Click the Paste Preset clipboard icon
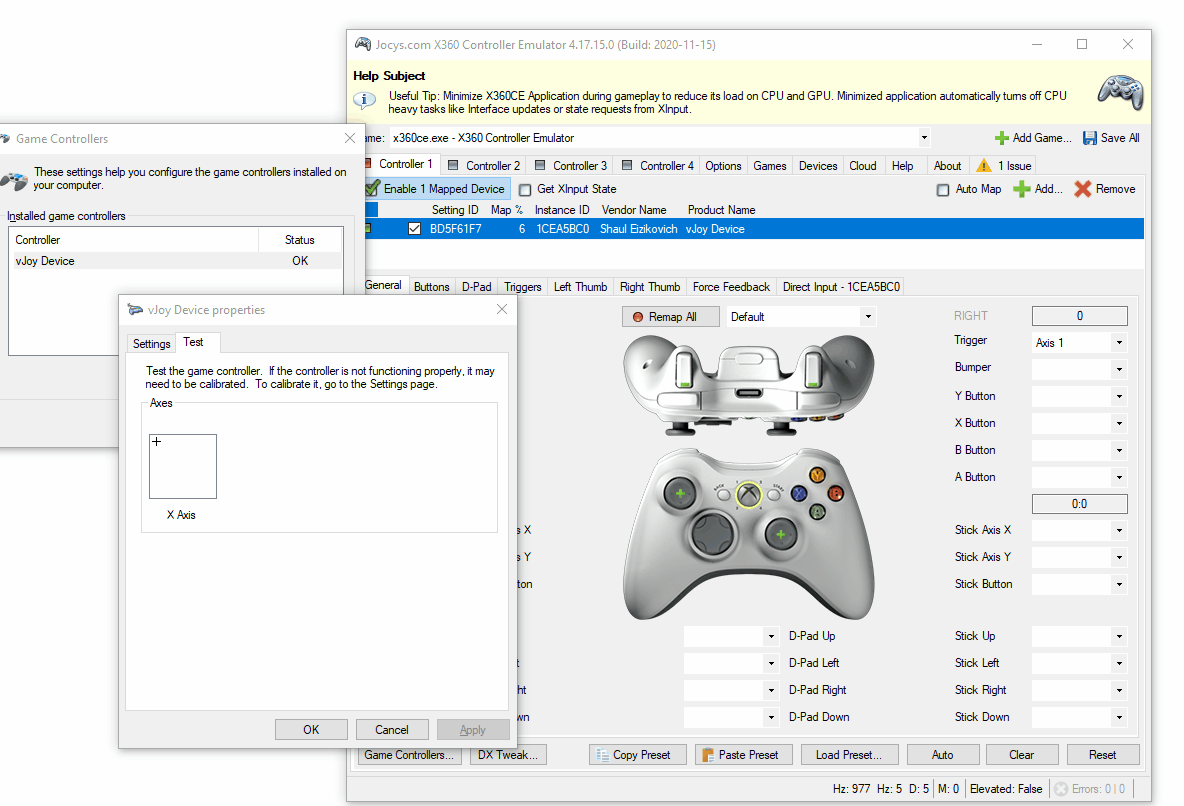The height and width of the screenshot is (806, 1184). tap(708, 755)
